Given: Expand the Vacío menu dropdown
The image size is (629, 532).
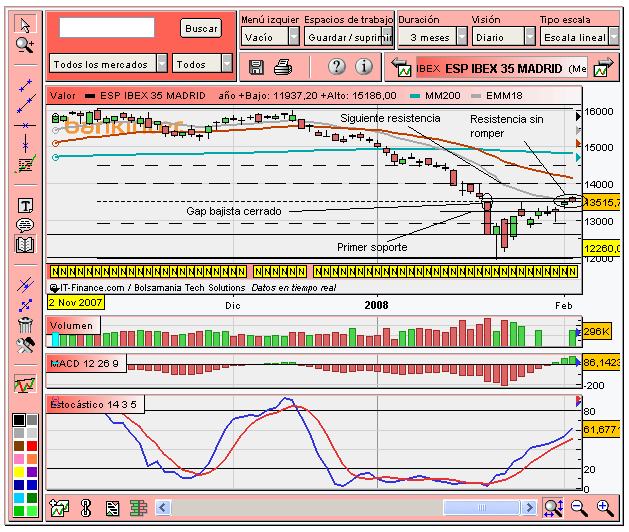Looking at the screenshot, I should [270, 37].
